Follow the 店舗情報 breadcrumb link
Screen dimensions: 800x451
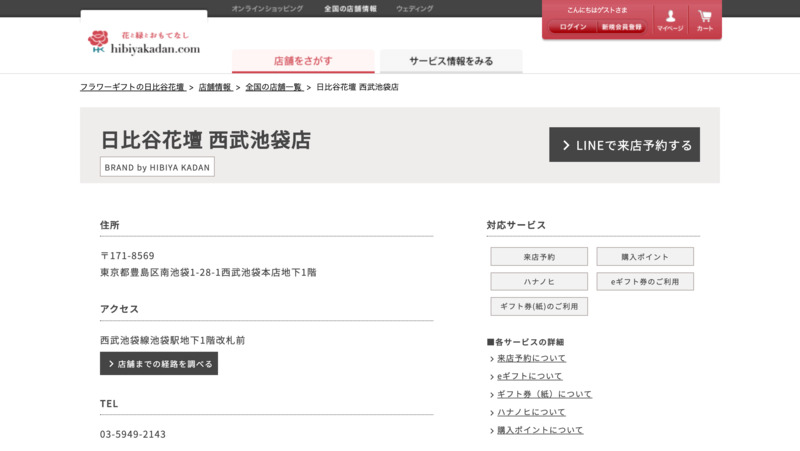pyautogui.click(x=215, y=87)
